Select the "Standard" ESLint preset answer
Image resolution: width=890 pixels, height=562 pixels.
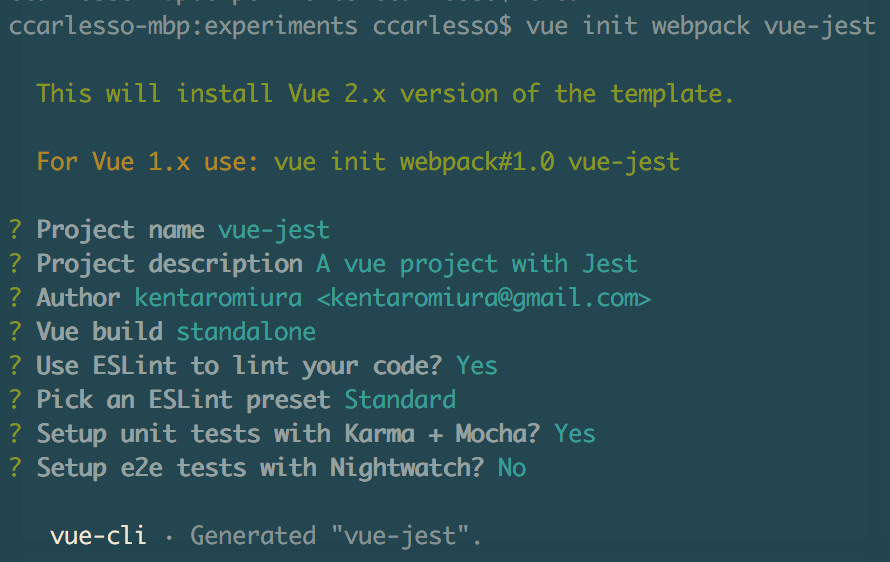[x=400, y=400]
